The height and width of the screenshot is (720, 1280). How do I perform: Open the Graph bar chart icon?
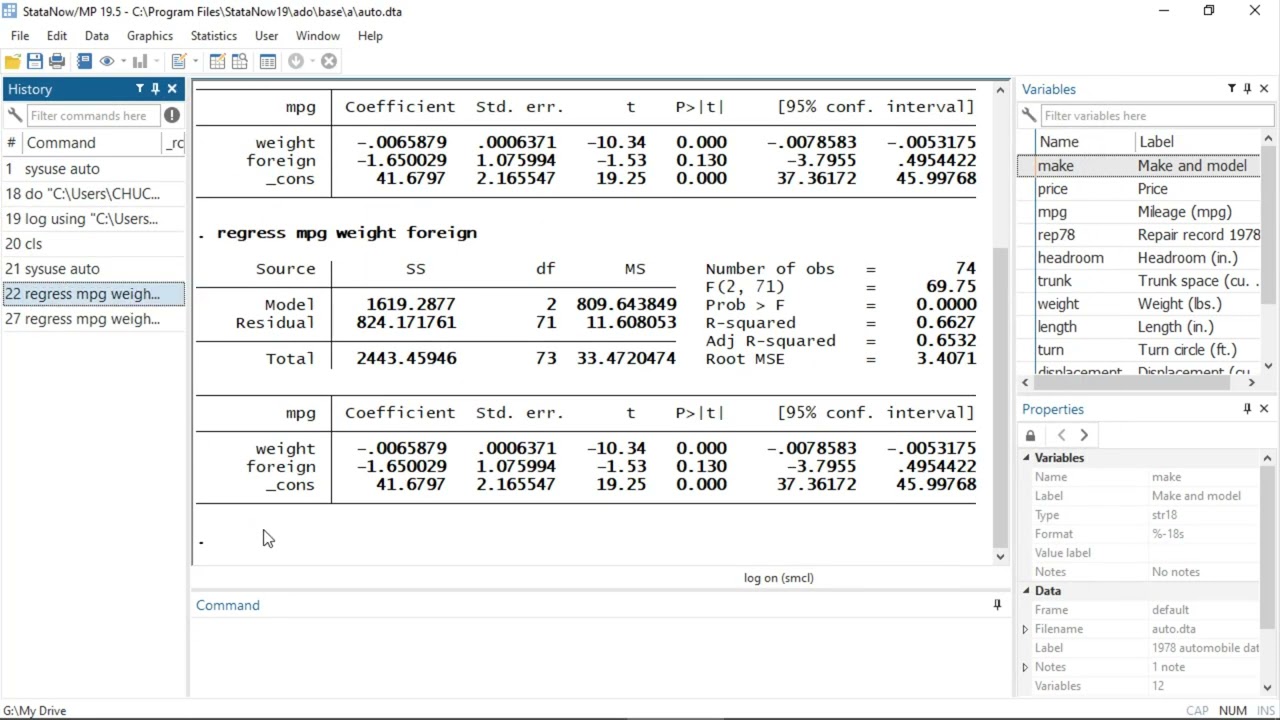click(x=140, y=61)
